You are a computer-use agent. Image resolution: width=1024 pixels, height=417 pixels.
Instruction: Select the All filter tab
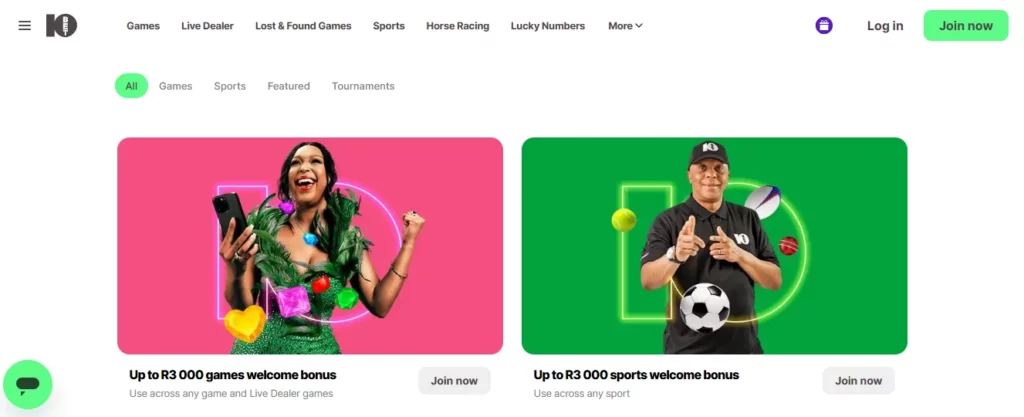pyautogui.click(x=131, y=86)
